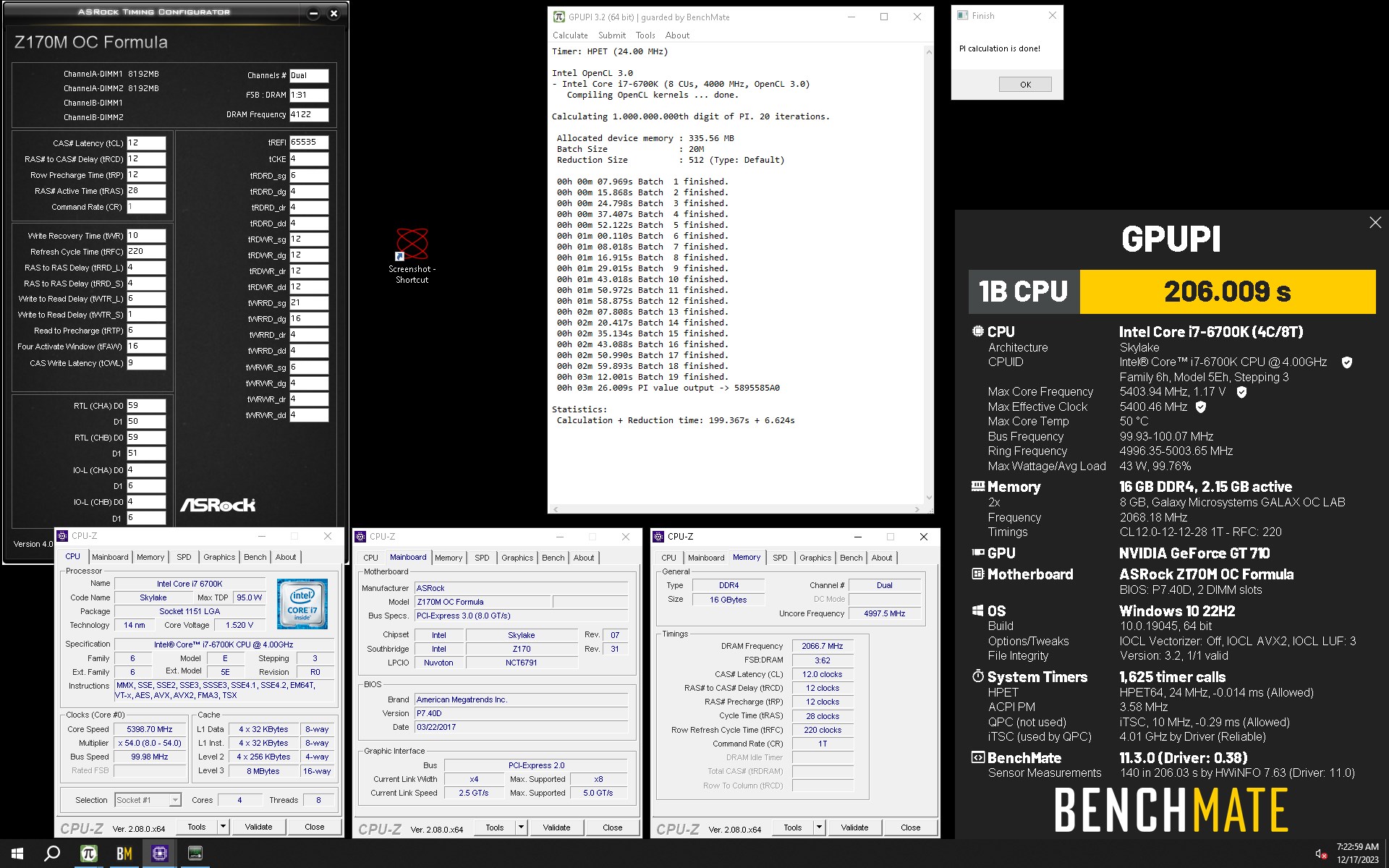The height and width of the screenshot is (868, 1389).
Task: Click the CPUID verified shield icon
Action: click(x=1347, y=362)
